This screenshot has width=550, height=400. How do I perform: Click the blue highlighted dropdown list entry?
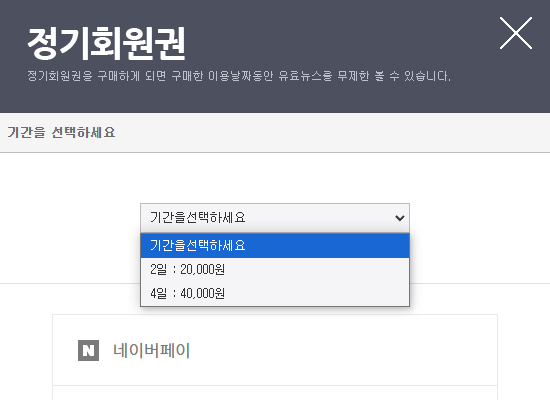pos(275,246)
